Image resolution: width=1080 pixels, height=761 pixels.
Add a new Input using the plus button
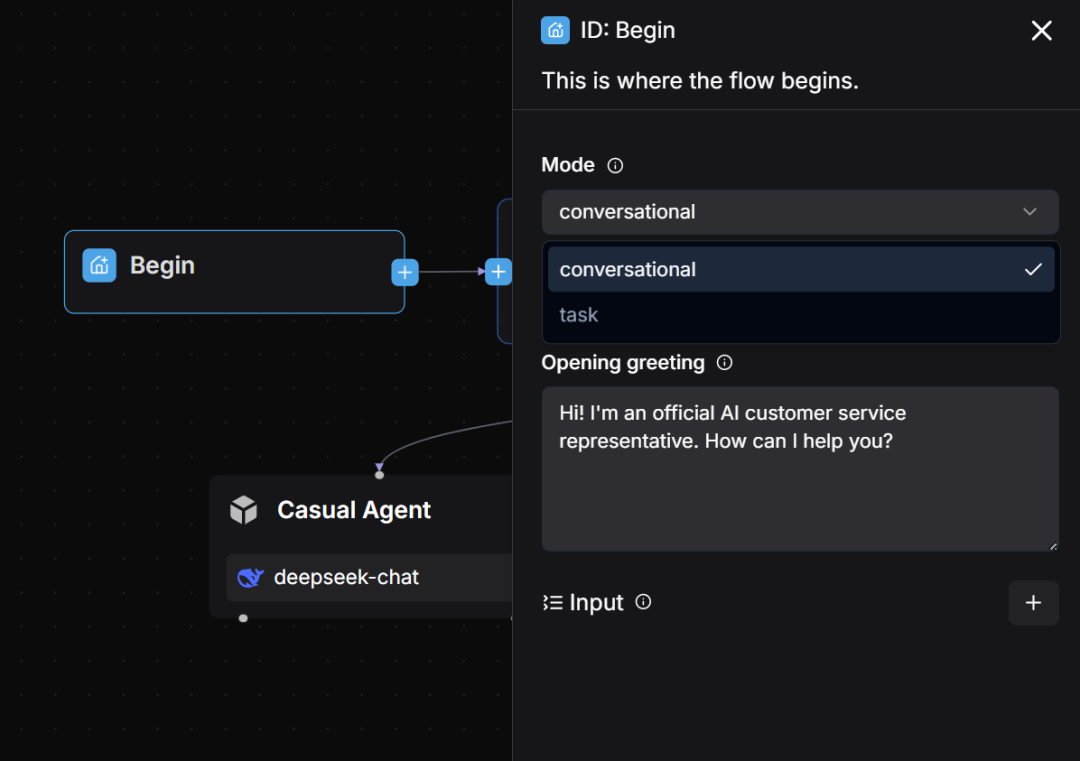click(x=1034, y=602)
